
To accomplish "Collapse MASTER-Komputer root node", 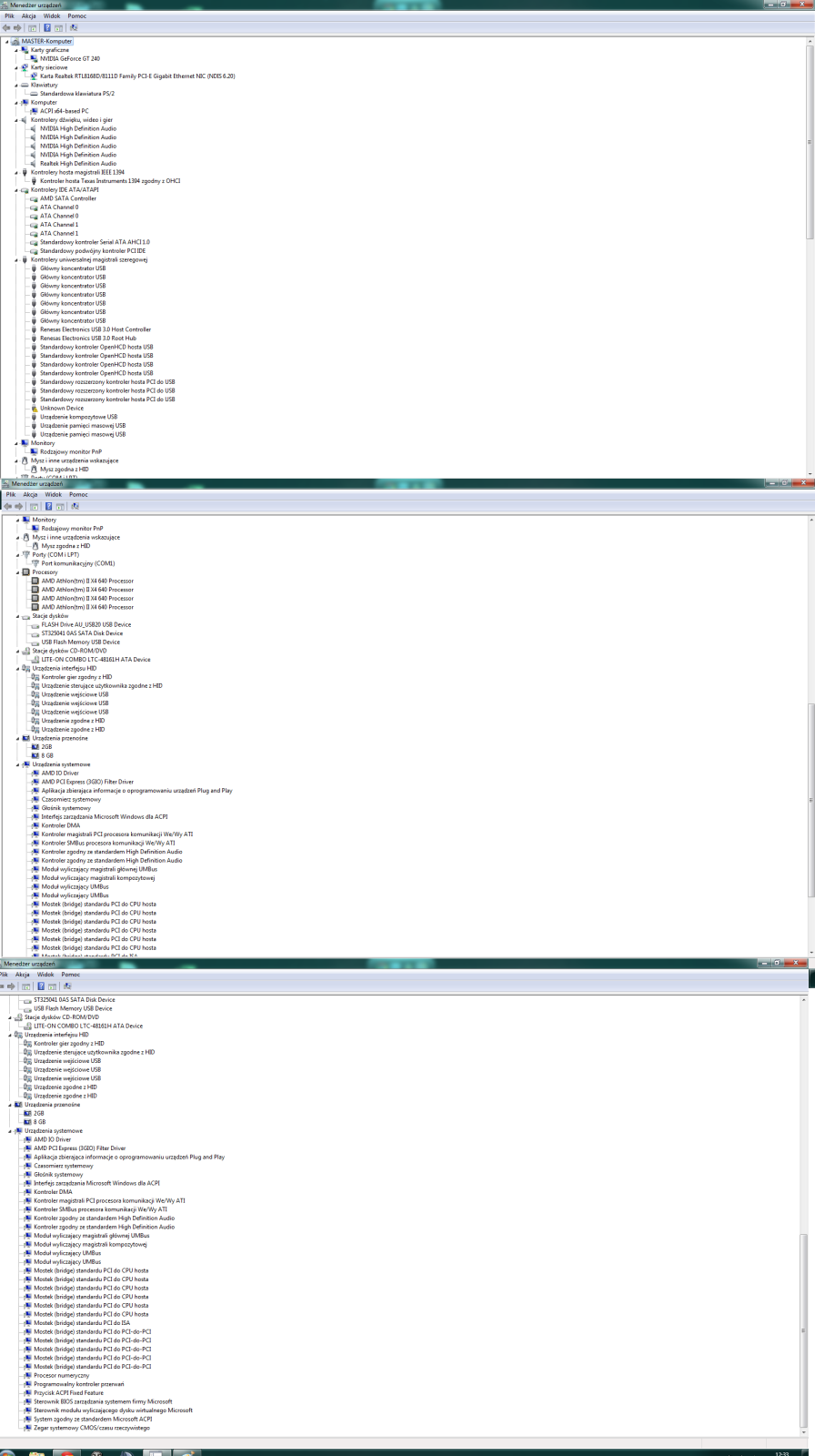I will pos(7,41).
